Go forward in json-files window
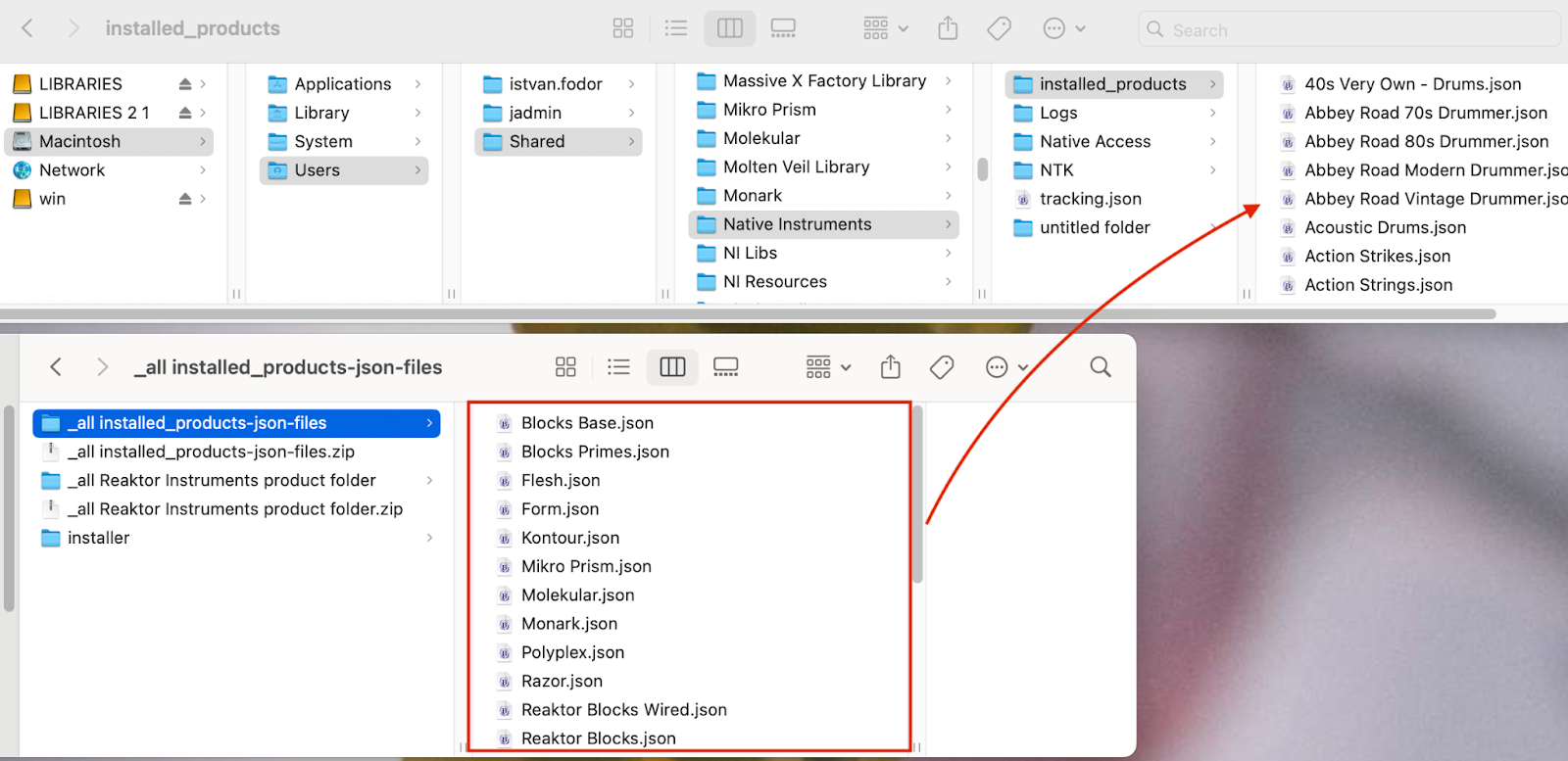 click(x=102, y=367)
